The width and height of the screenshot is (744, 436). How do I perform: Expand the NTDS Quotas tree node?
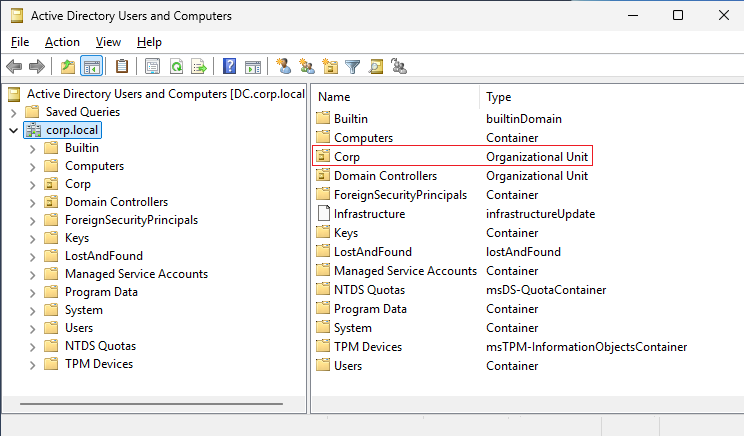(32, 347)
